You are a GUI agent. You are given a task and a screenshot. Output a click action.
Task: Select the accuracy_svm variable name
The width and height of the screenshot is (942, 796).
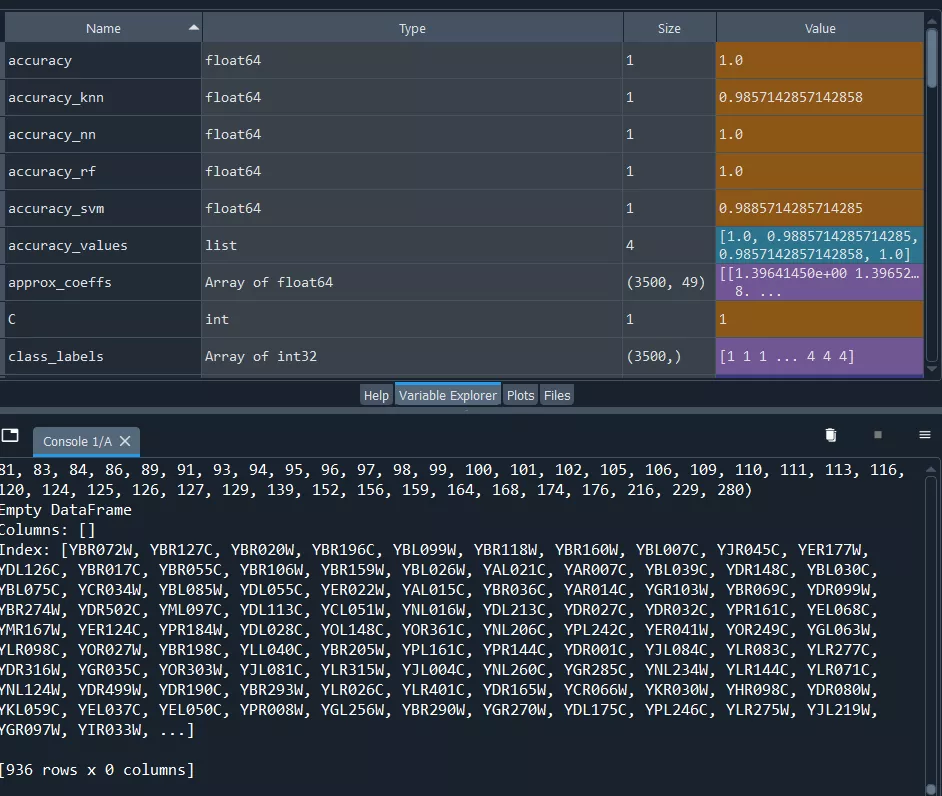click(56, 208)
